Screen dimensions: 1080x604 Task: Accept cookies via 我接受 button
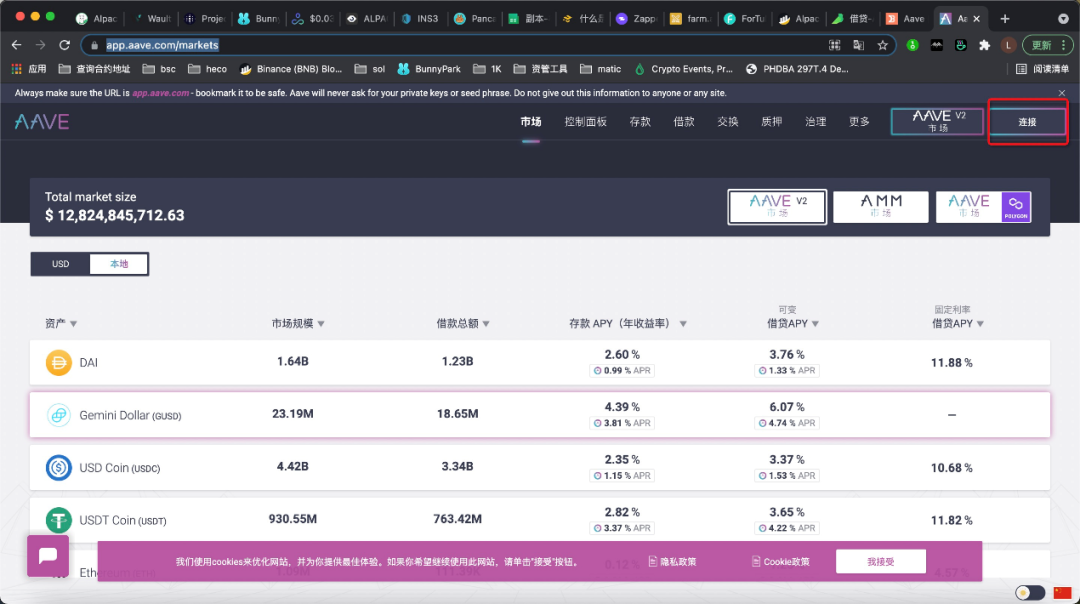click(x=880, y=561)
